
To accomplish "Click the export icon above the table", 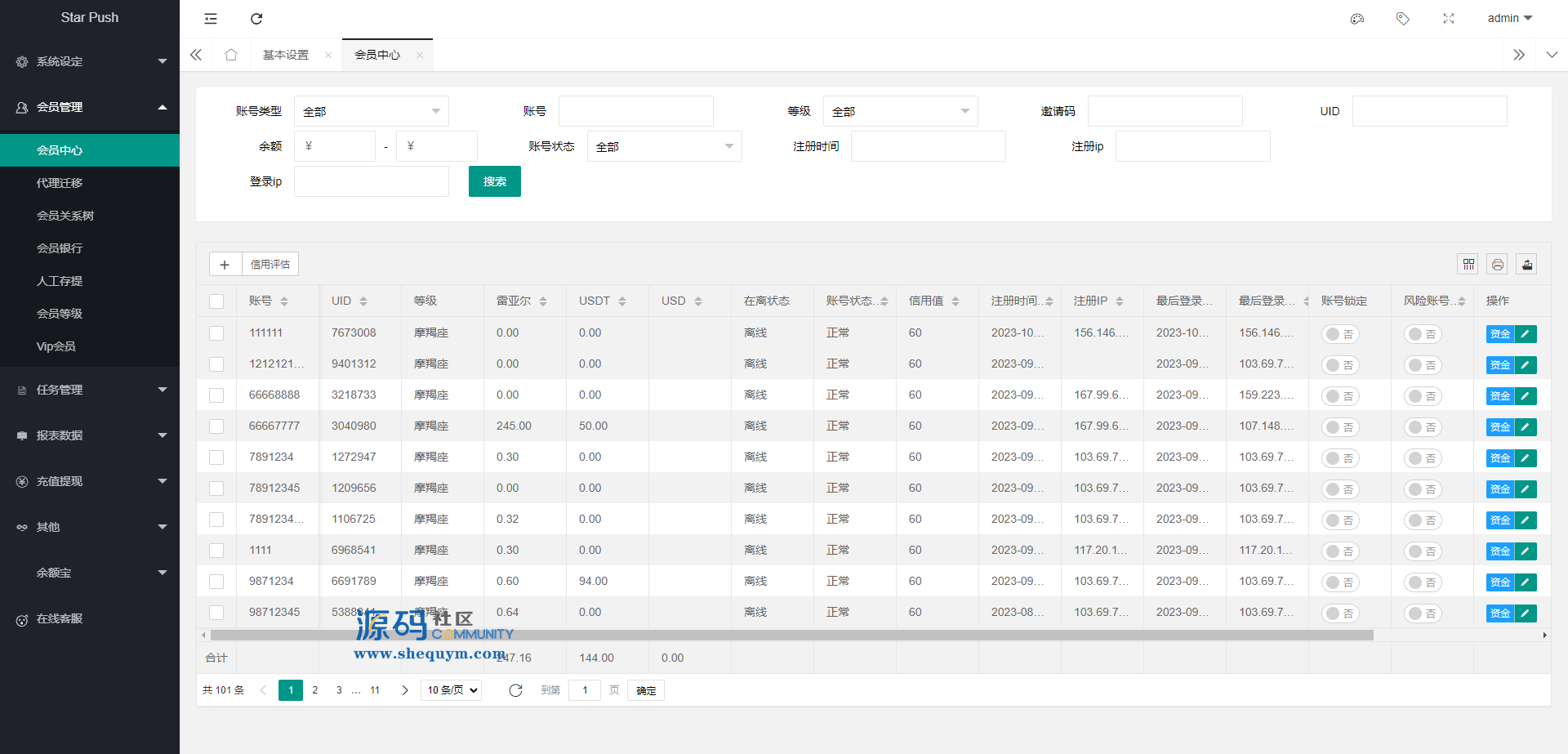I will [x=1527, y=264].
